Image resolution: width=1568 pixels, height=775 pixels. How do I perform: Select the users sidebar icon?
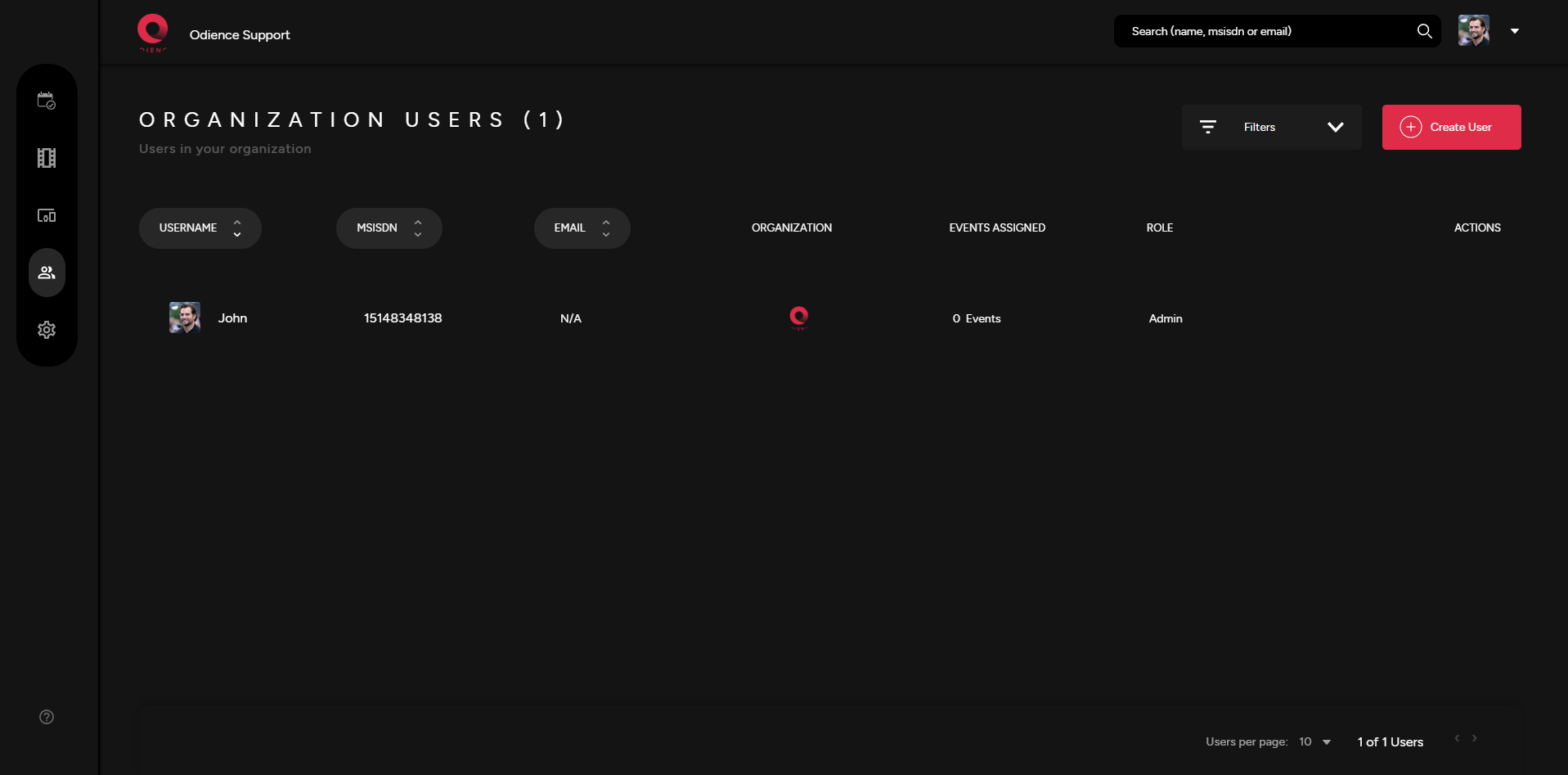pyautogui.click(x=47, y=273)
